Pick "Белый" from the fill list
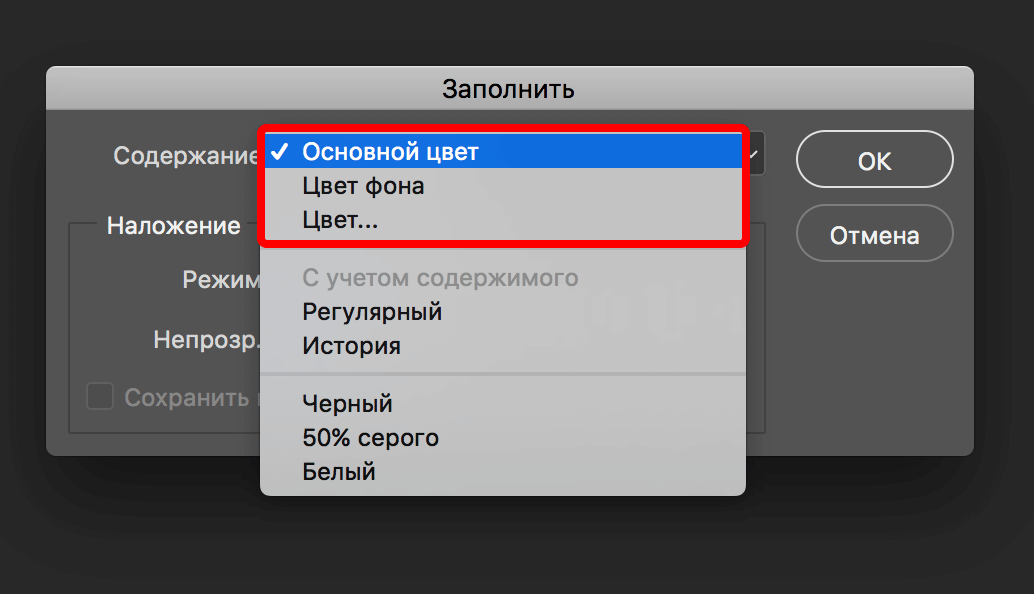 [339, 472]
